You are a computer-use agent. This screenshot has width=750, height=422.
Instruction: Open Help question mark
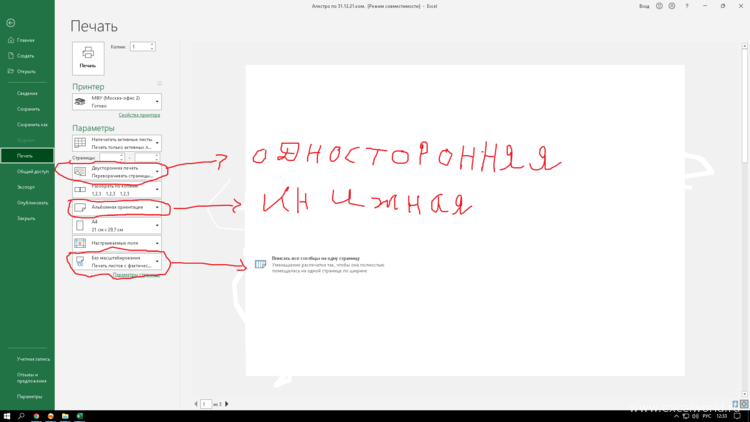tap(687, 6)
